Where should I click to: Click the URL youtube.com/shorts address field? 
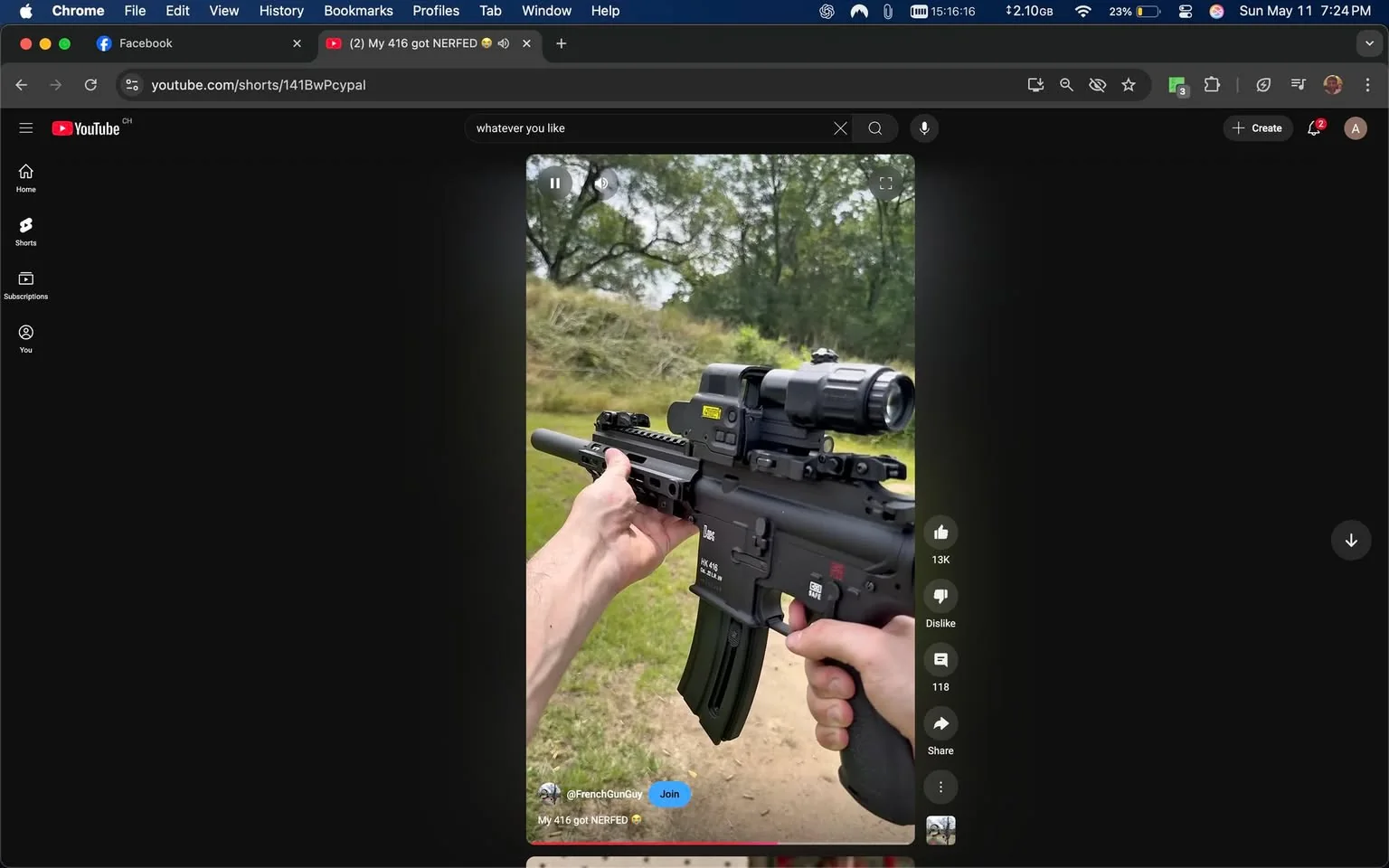[259, 85]
